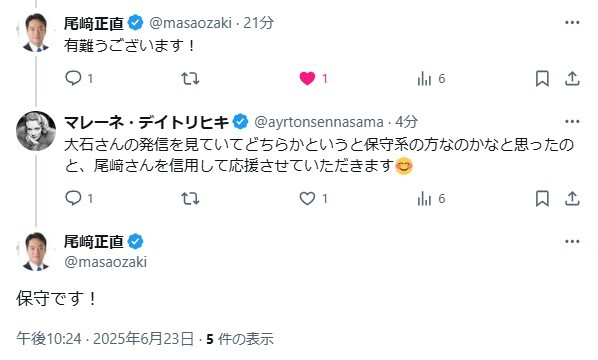Bookmark the 有難うございます tweet
The width and height of the screenshot is (598, 360).
tap(542, 79)
